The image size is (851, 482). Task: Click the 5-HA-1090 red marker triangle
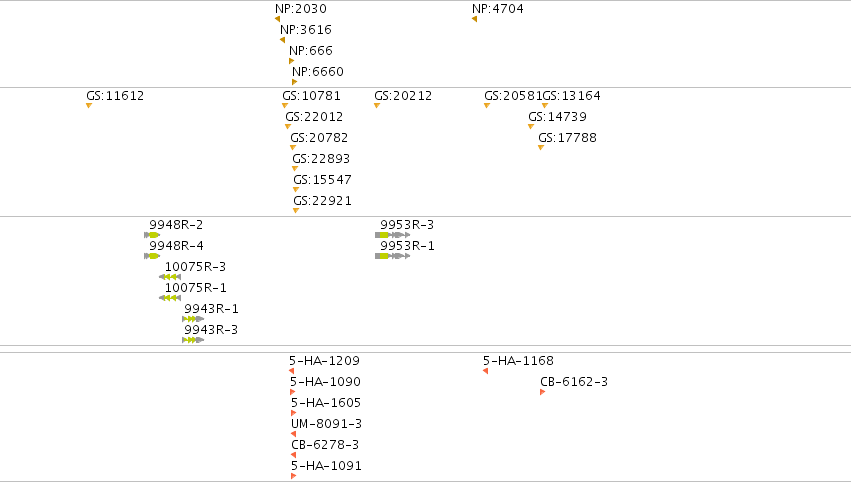tap(293, 392)
